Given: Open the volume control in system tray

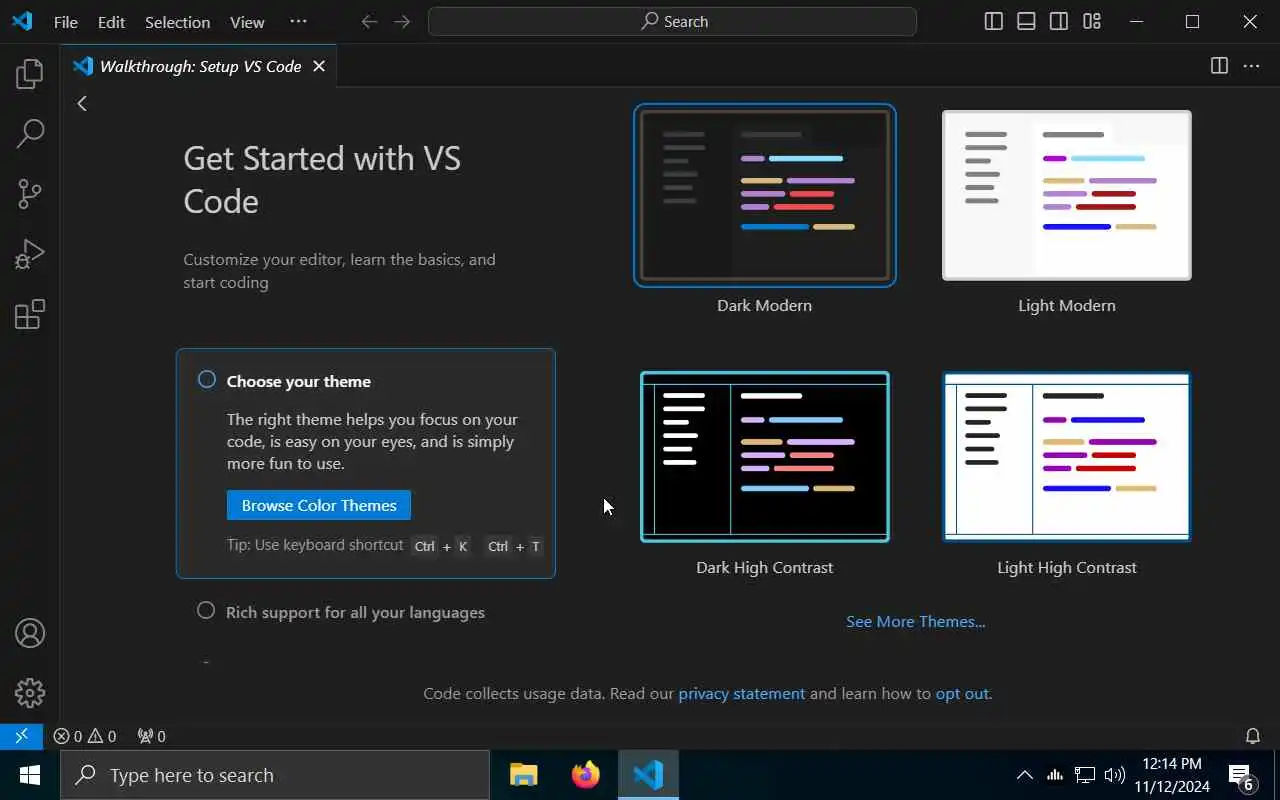Looking at the screenshot, I should 1115,775.
